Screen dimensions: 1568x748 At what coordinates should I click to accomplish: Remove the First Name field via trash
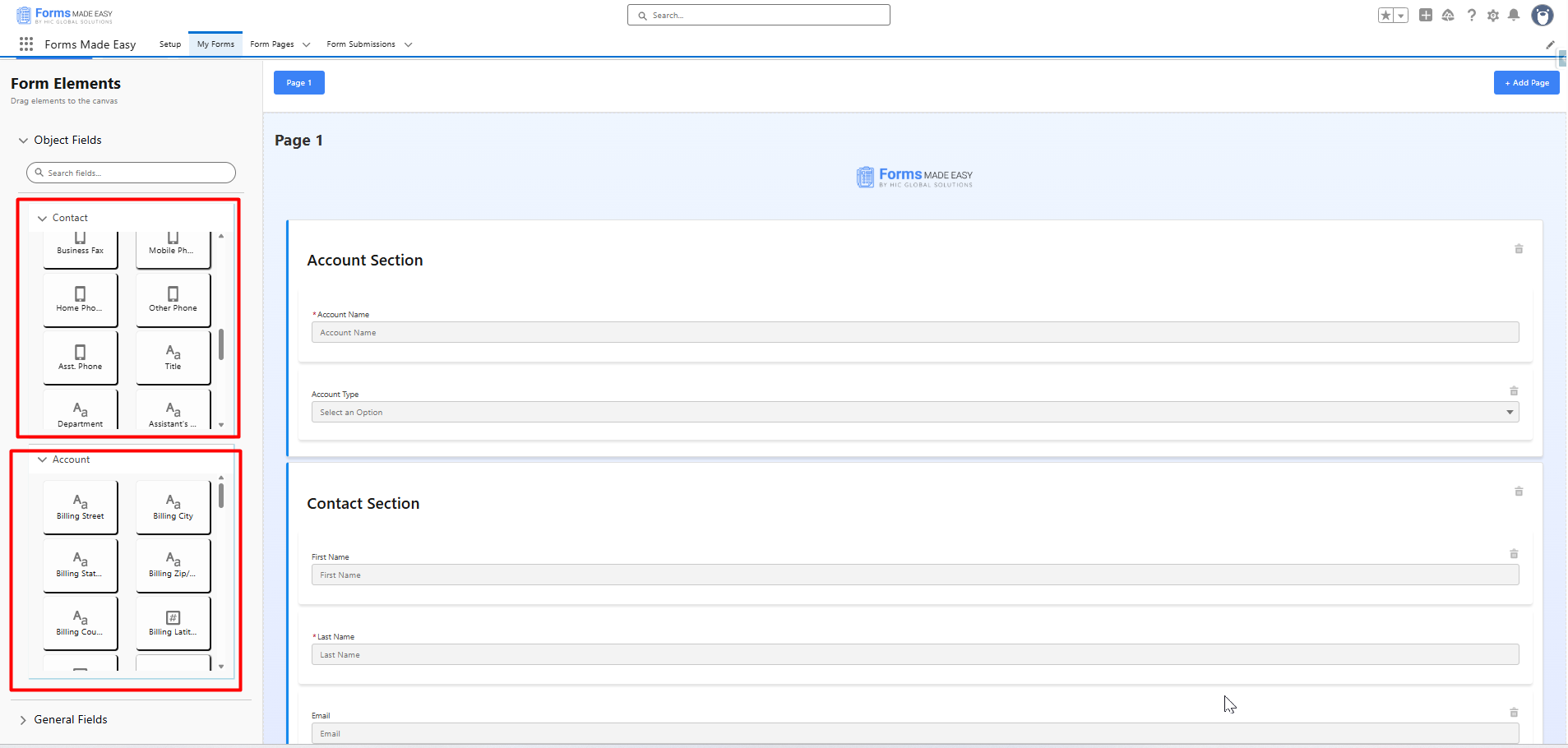(x=1514, y=553)
